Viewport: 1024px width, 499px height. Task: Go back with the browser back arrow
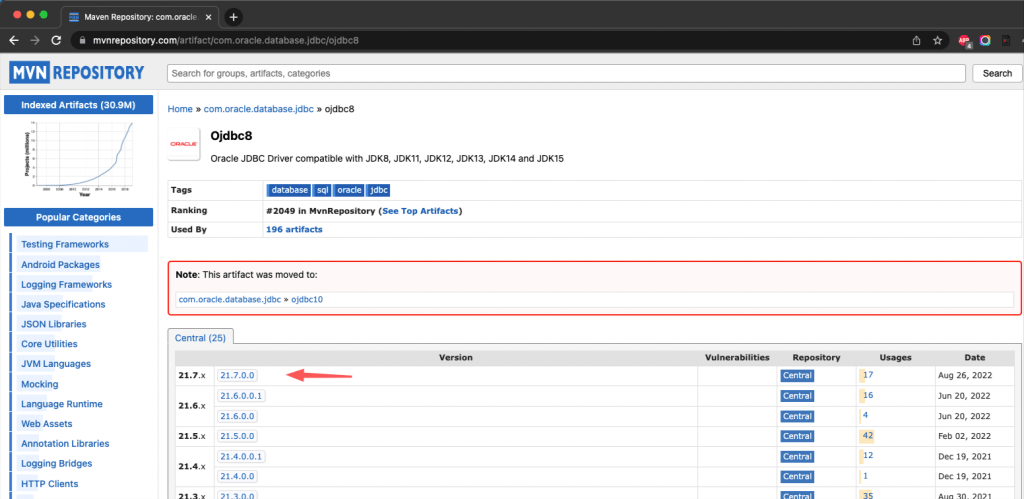[14, 40]
